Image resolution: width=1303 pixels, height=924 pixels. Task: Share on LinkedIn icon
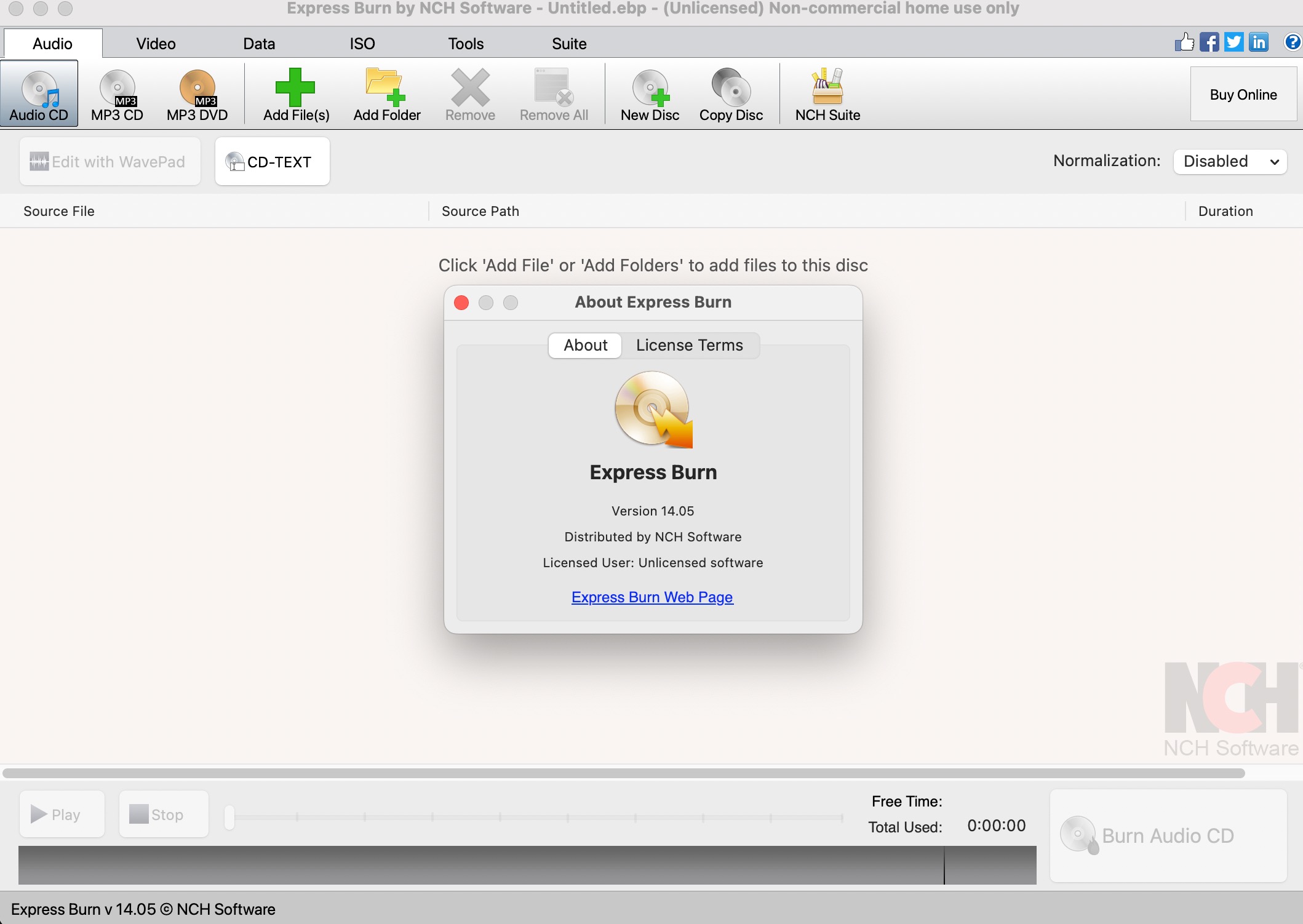pos(1259,42)
